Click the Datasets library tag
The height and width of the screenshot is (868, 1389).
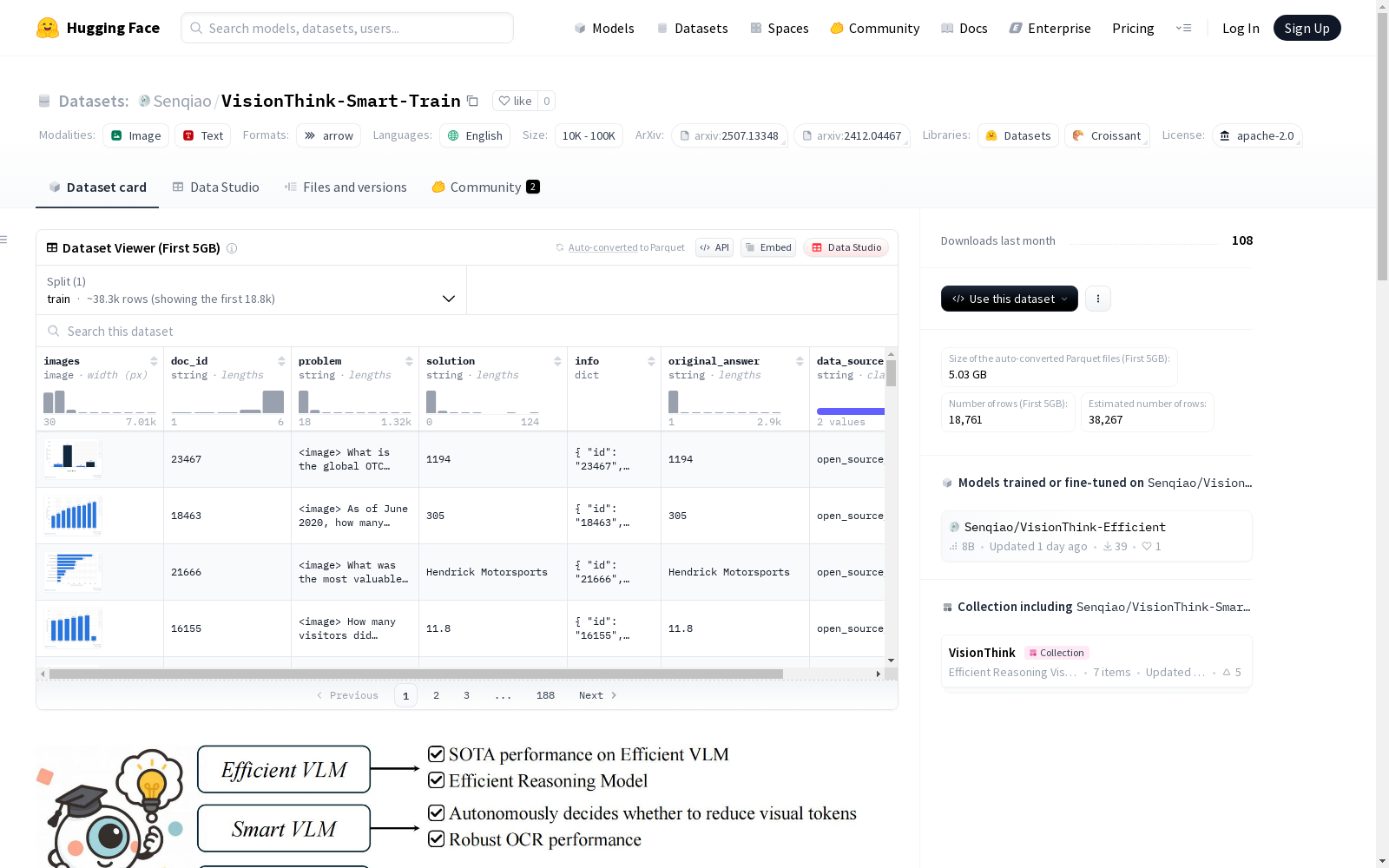pos(1018,135)
